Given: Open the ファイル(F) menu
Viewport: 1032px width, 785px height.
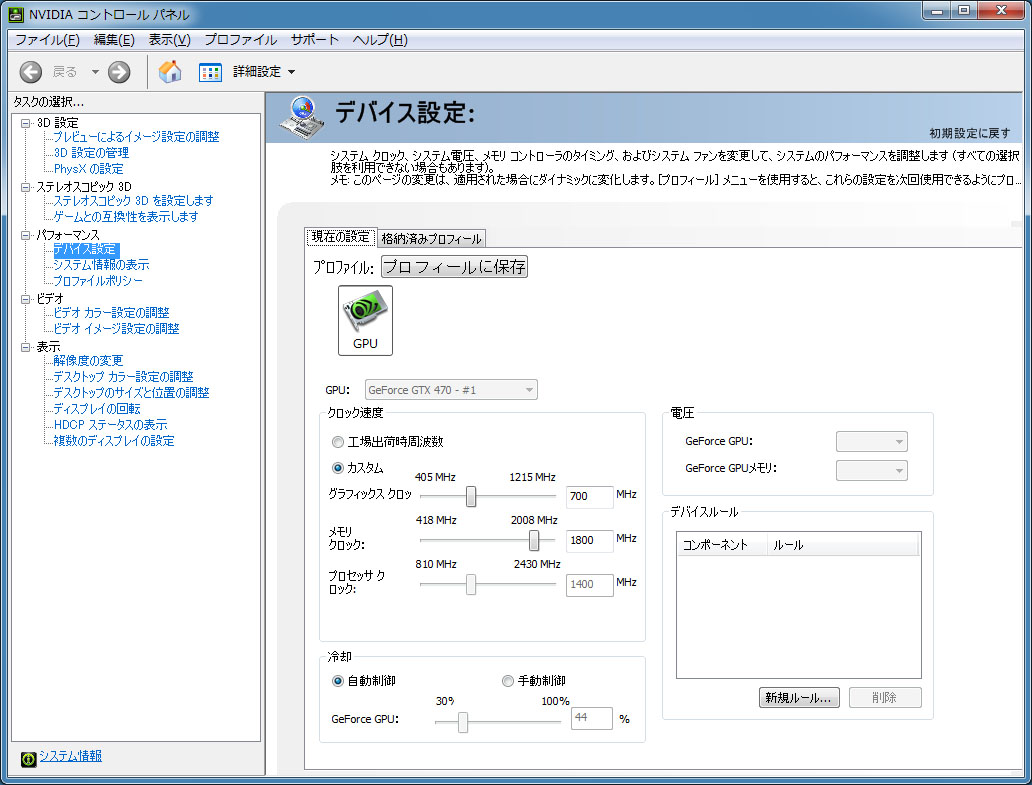Looking at the screenshot, I should [47, 40].
